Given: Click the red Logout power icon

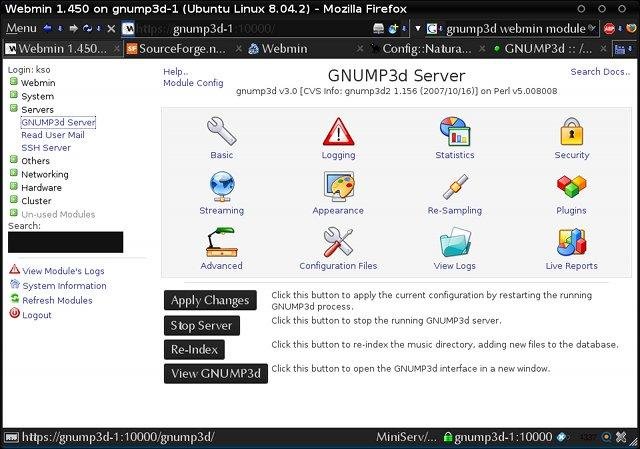Looking at the screenshot, I should 15,313.
